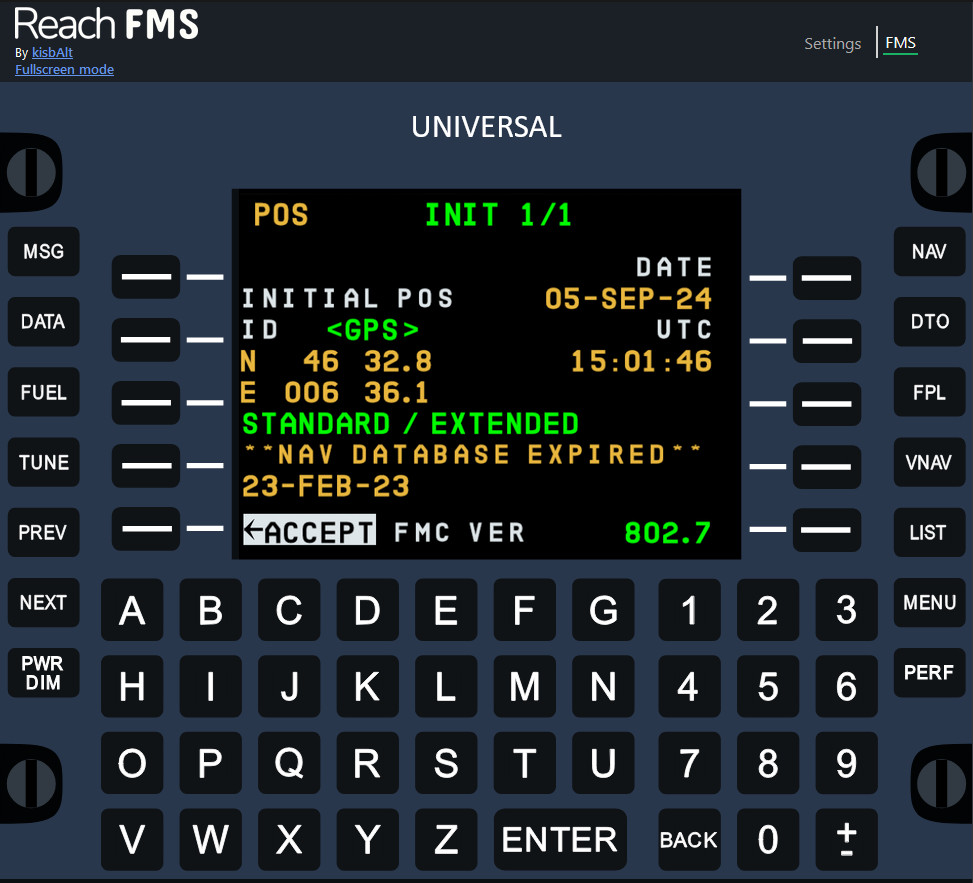
Task: Turn the top-left brightness knob
Action: tap(30, 172)
